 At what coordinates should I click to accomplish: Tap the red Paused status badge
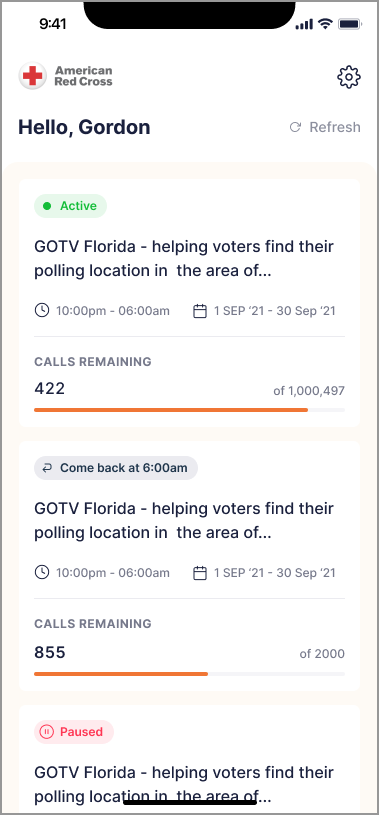point(74,732)
